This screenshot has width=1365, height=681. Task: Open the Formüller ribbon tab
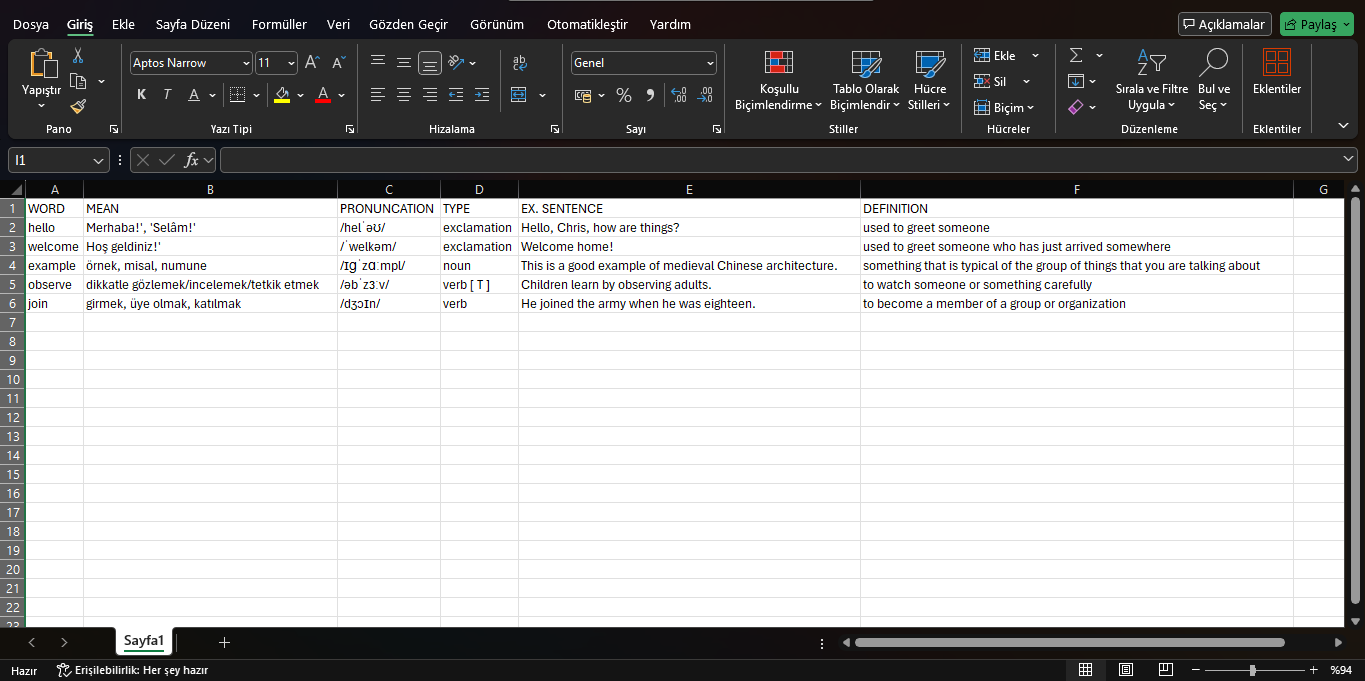279,24
